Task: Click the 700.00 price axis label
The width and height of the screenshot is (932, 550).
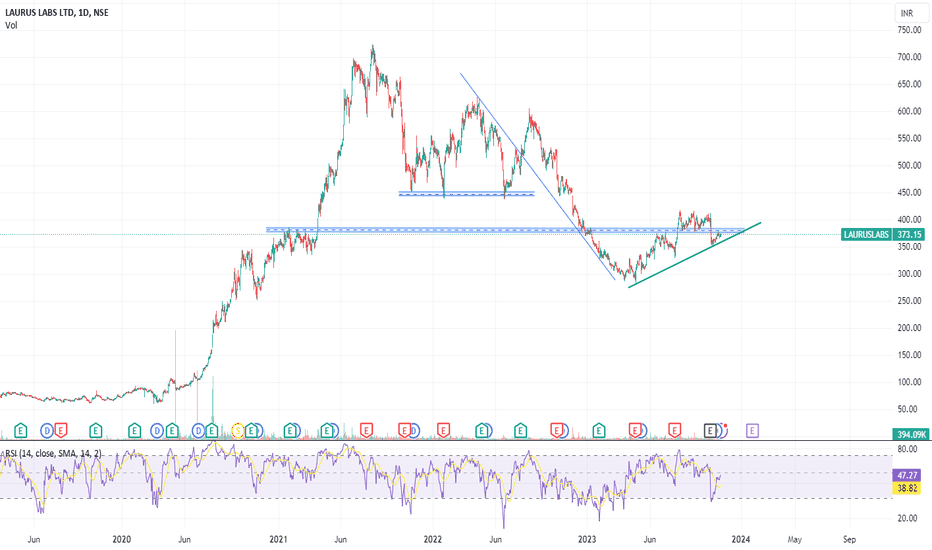Action: [x=909, y=57]
